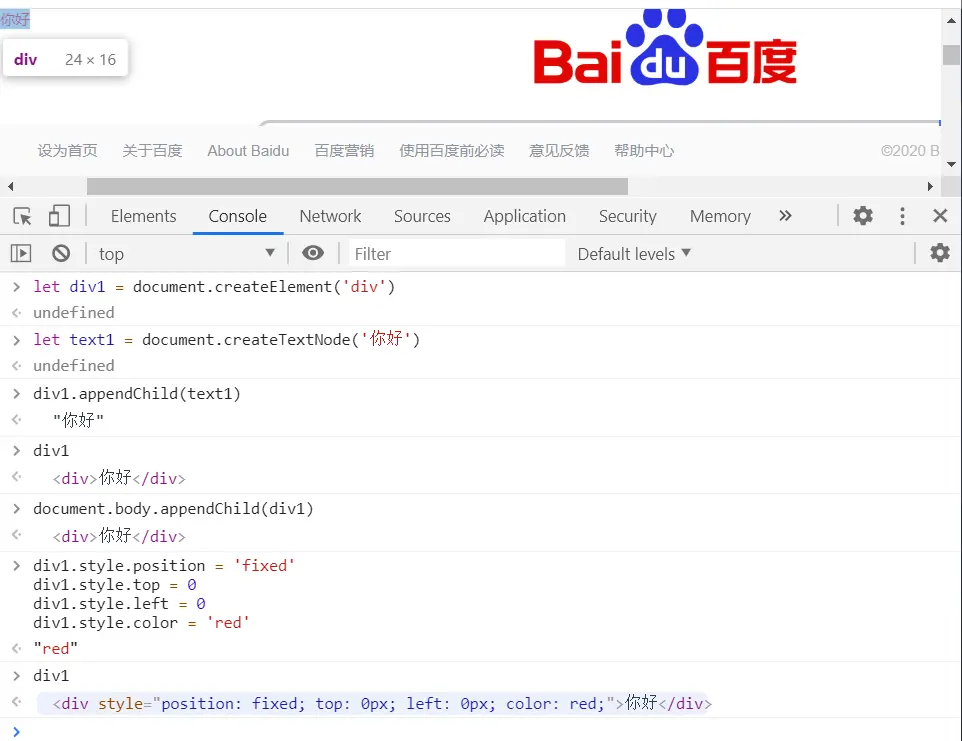The height and width of the screenshot is (741, 962).
Task: Click the highlighted 你好 div on the page
Action: pos(15,20)
